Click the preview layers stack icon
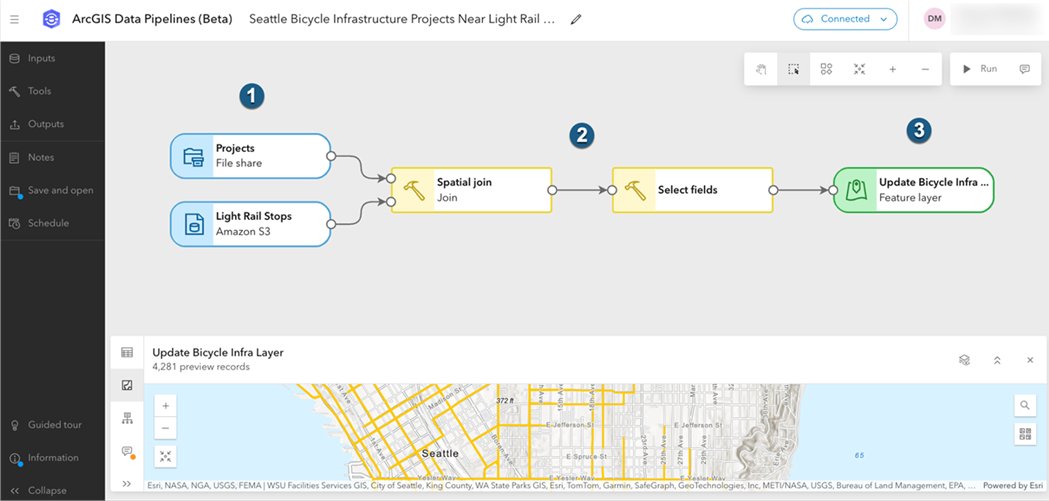The width and height of the screenshot is (1049, 501). point(964,360)
